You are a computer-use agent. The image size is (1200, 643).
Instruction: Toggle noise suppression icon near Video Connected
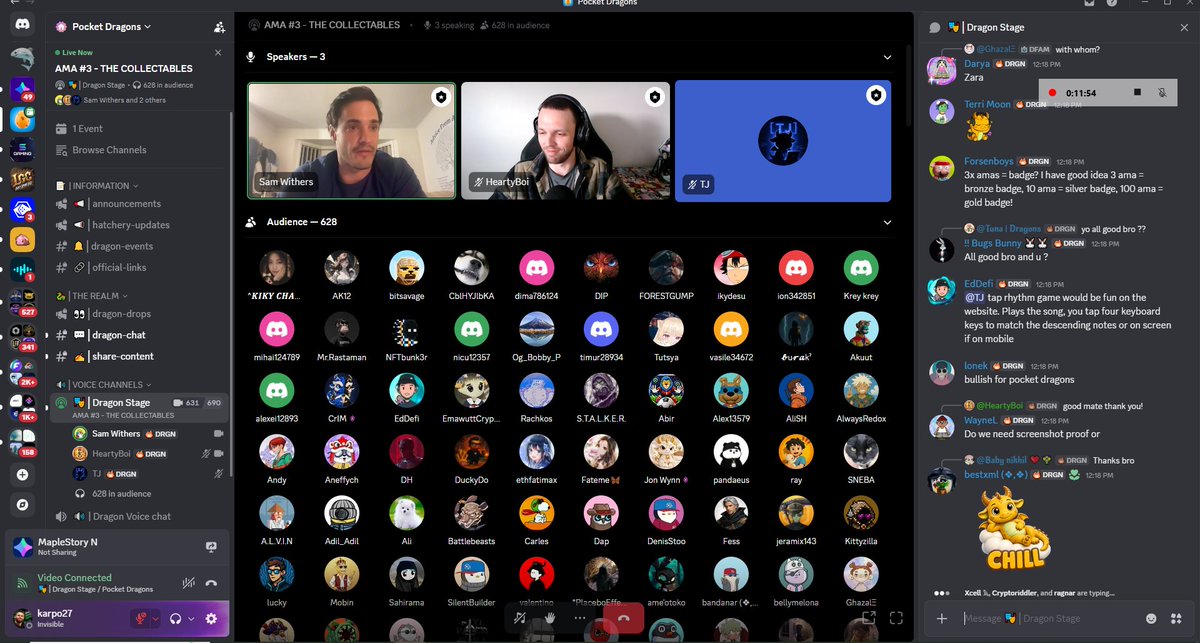[x=188, y=583]
